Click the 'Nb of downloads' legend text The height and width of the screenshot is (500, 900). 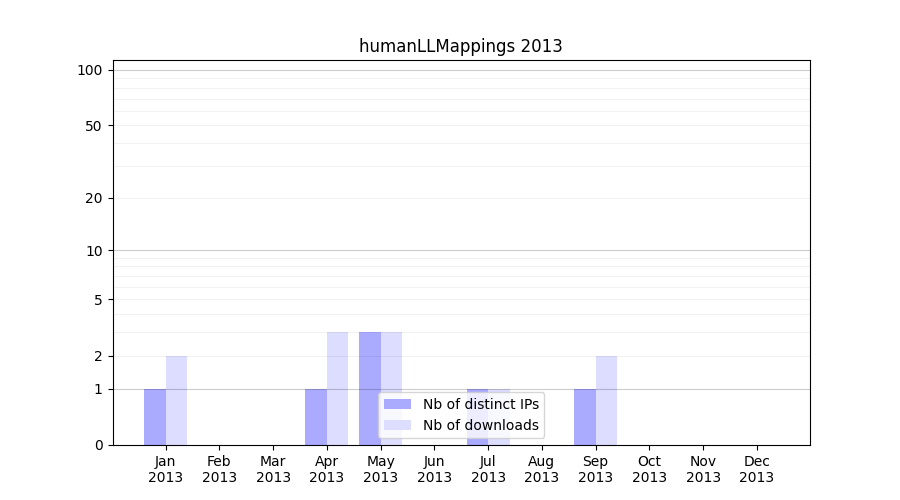click(x=480, y=425)
